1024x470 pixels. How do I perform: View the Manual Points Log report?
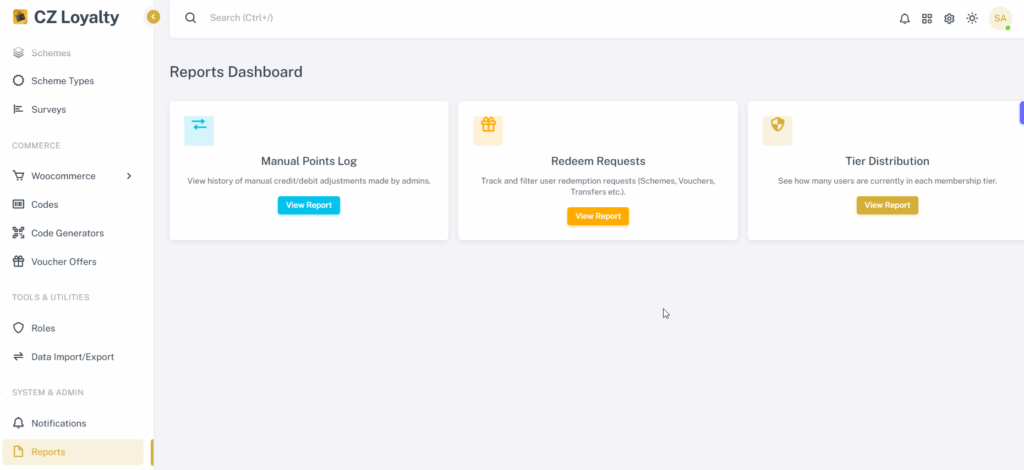point(309,205)
